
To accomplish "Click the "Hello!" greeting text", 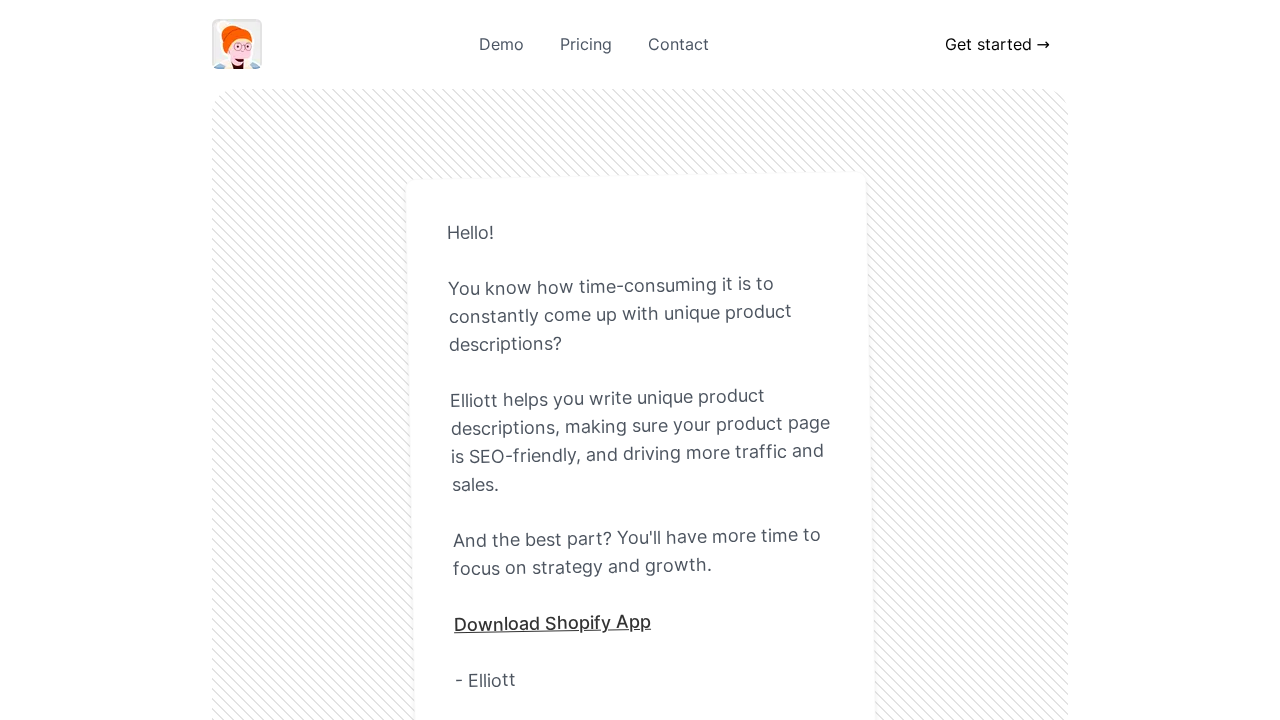I will tap(470, 233).
